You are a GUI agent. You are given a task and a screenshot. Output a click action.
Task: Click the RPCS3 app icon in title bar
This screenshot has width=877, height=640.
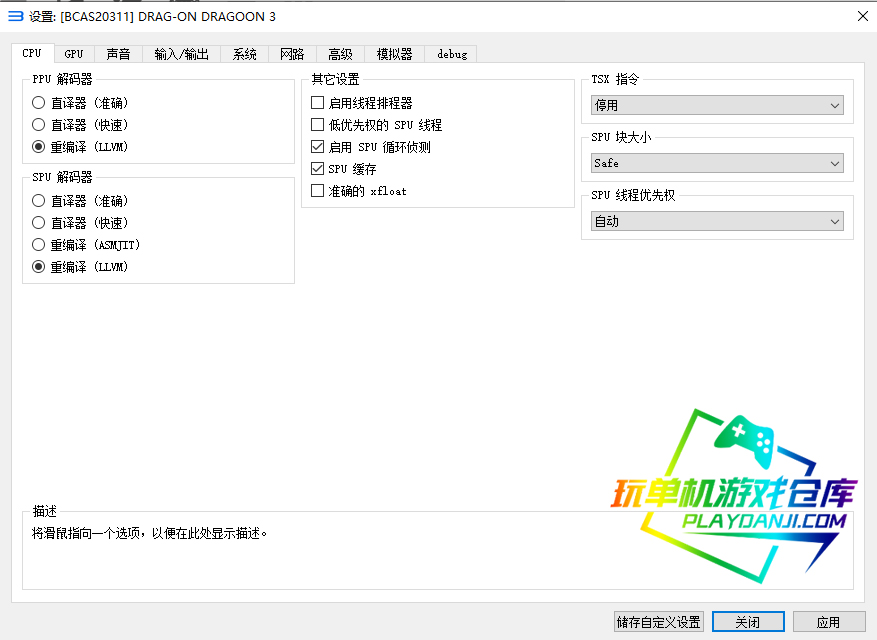[15, 16]
